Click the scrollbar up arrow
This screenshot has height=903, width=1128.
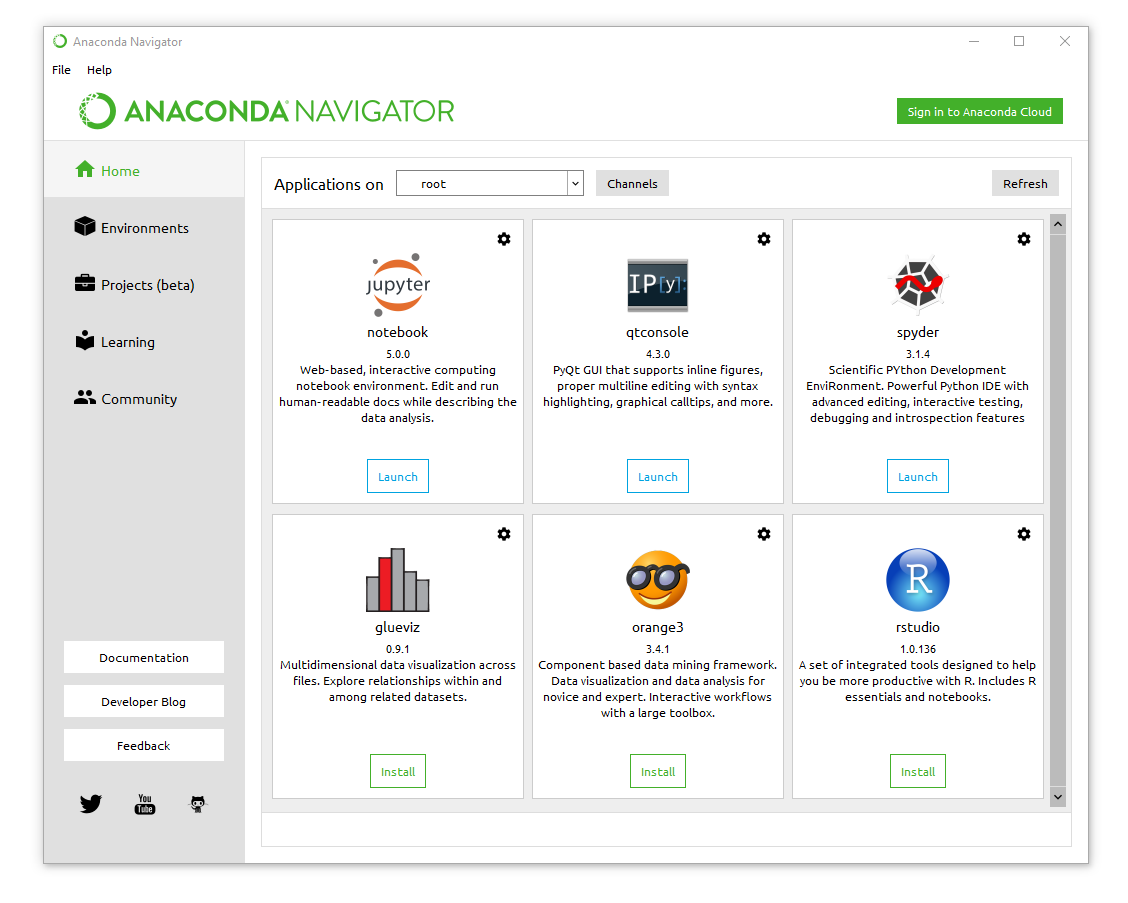tap(1058, 224)
